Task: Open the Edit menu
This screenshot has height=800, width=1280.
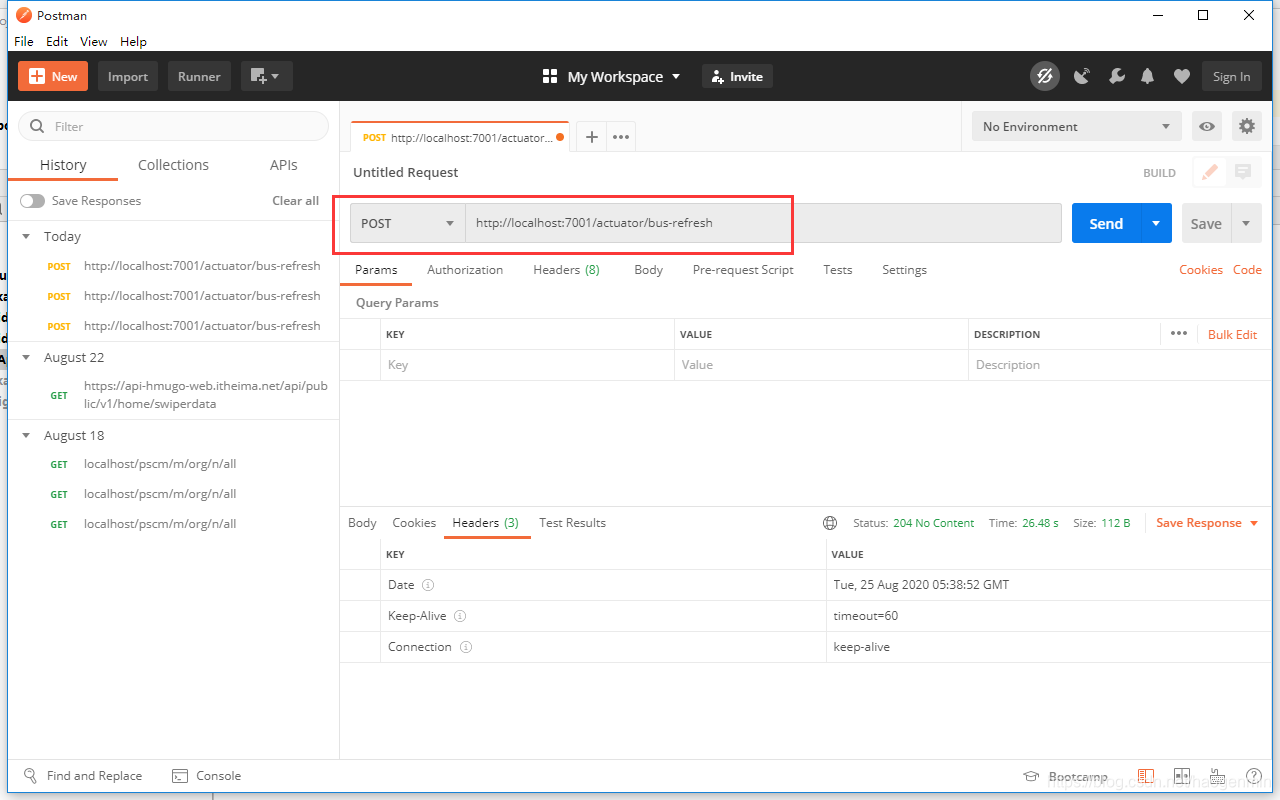Action: click(57, 41)
